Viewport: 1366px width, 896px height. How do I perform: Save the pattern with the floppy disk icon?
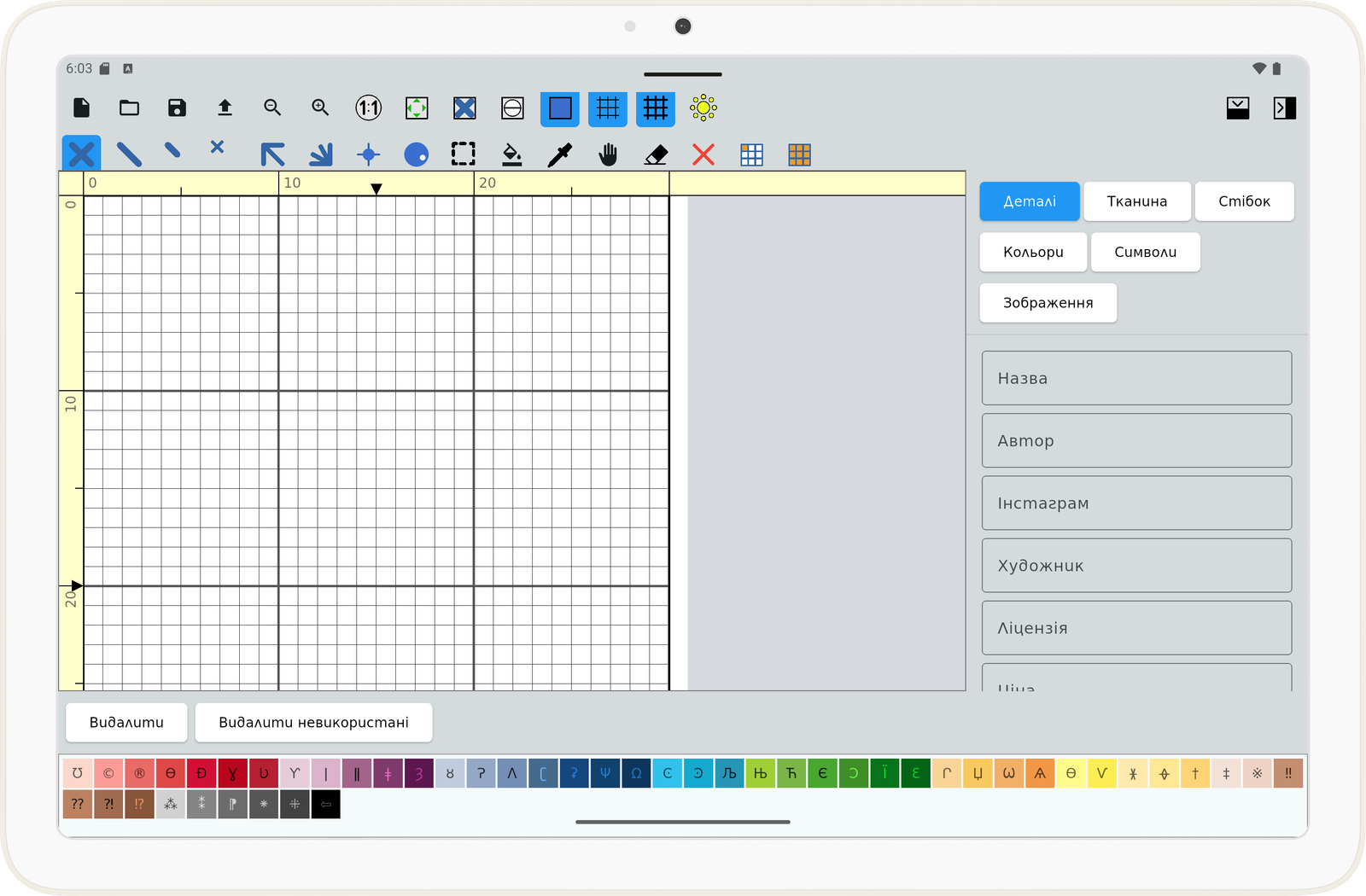[x=177, y=108]
